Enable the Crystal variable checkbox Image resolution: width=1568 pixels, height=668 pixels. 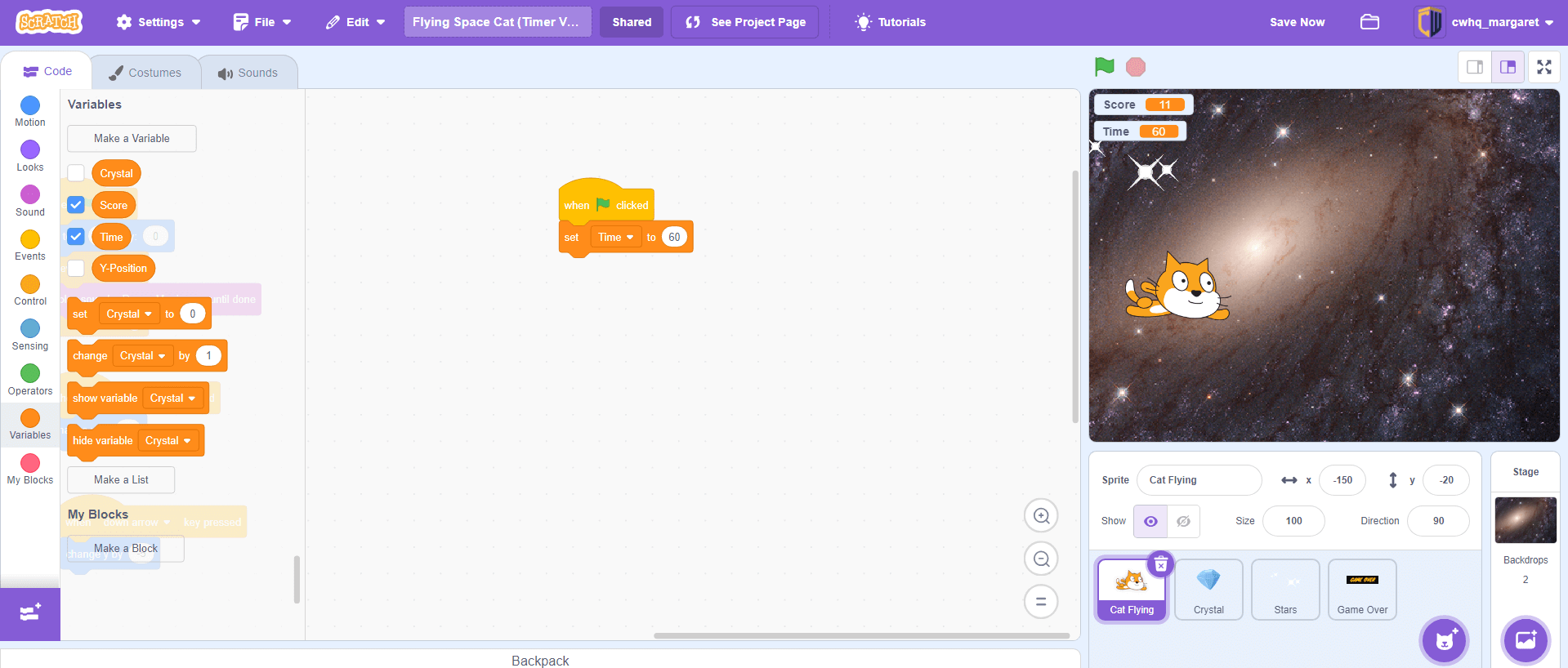pos(76,173)
